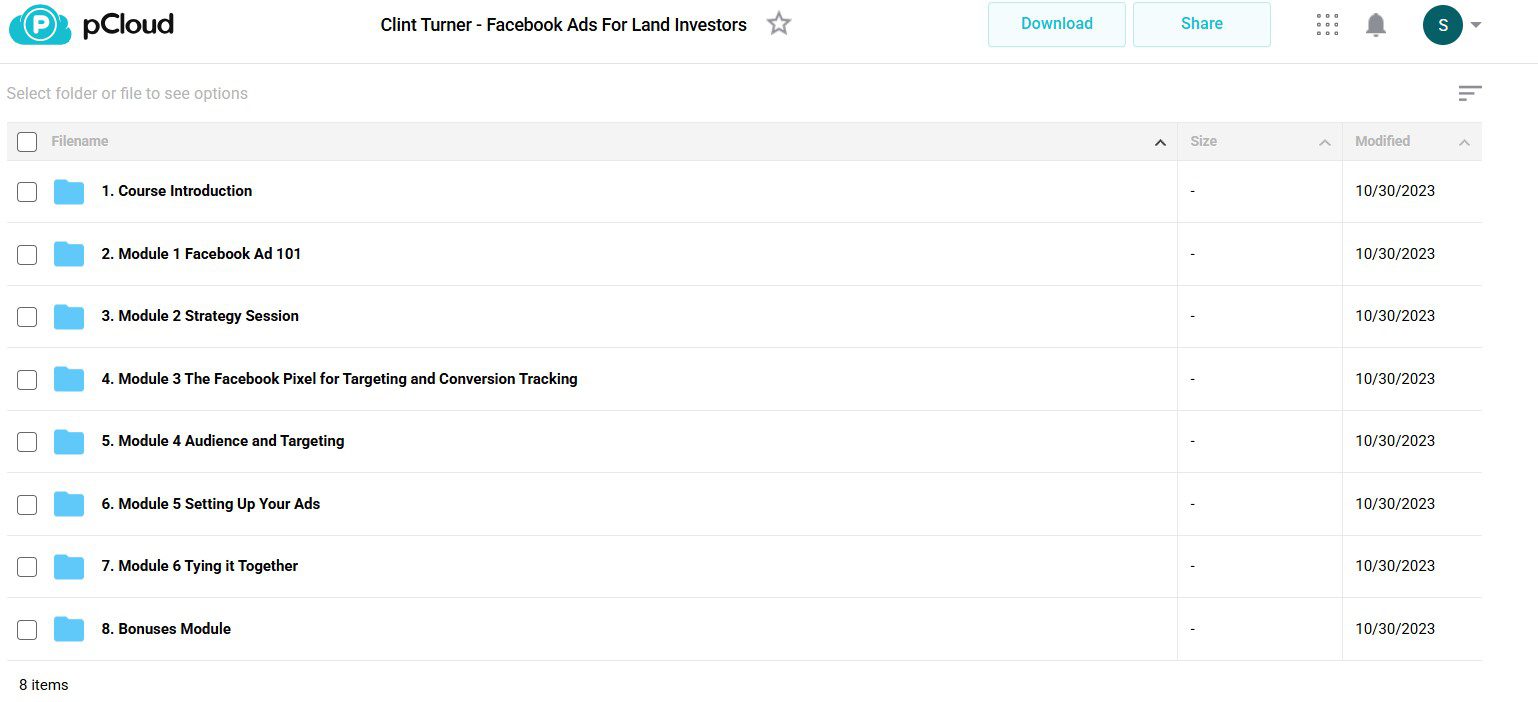Screen dimensions: 1538x702
Task: Open the 4. Module 3 Facebook Pixel folder name
Action: (340, 379)
